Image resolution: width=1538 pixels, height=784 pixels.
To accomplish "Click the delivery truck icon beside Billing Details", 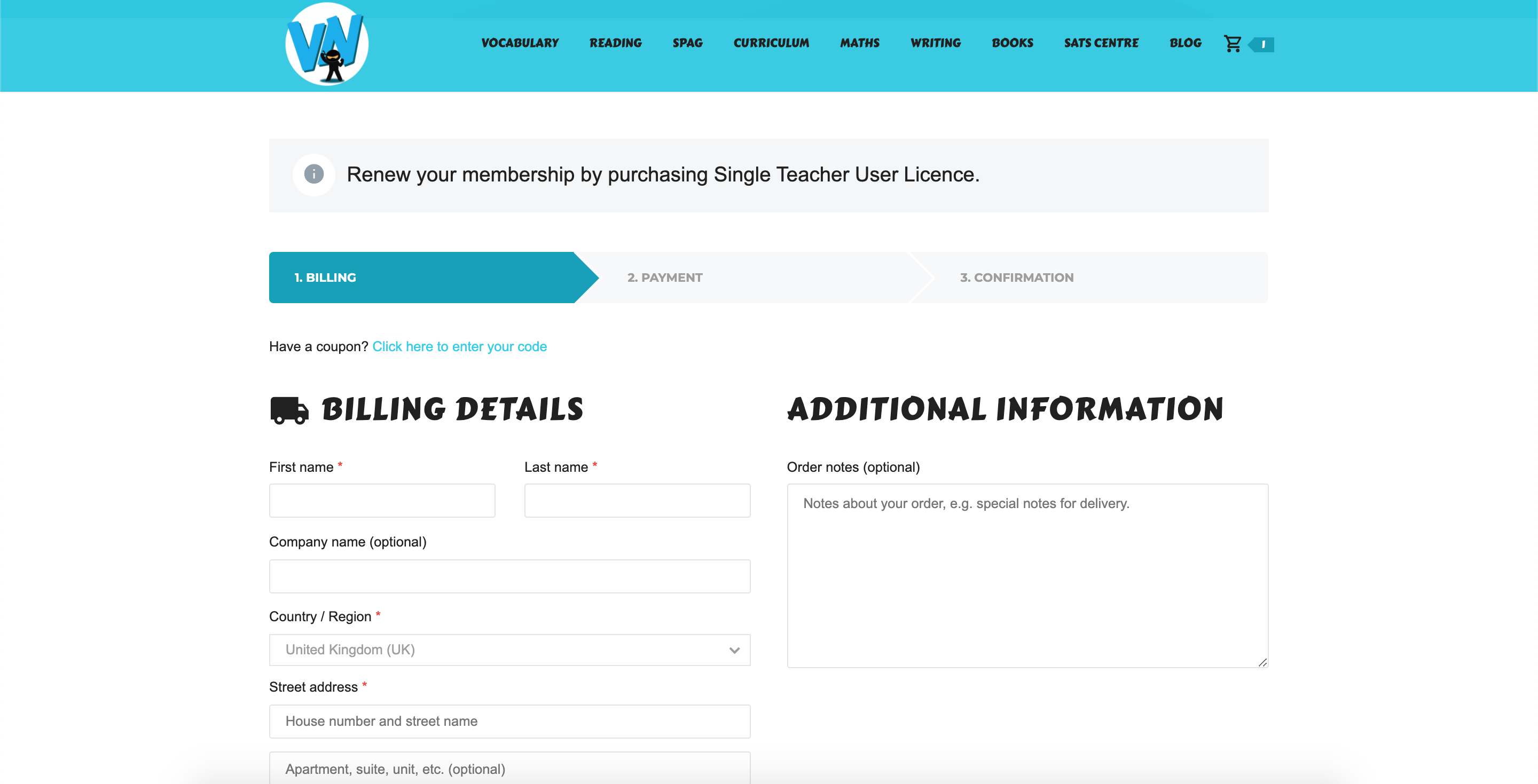I will (289, 410).
